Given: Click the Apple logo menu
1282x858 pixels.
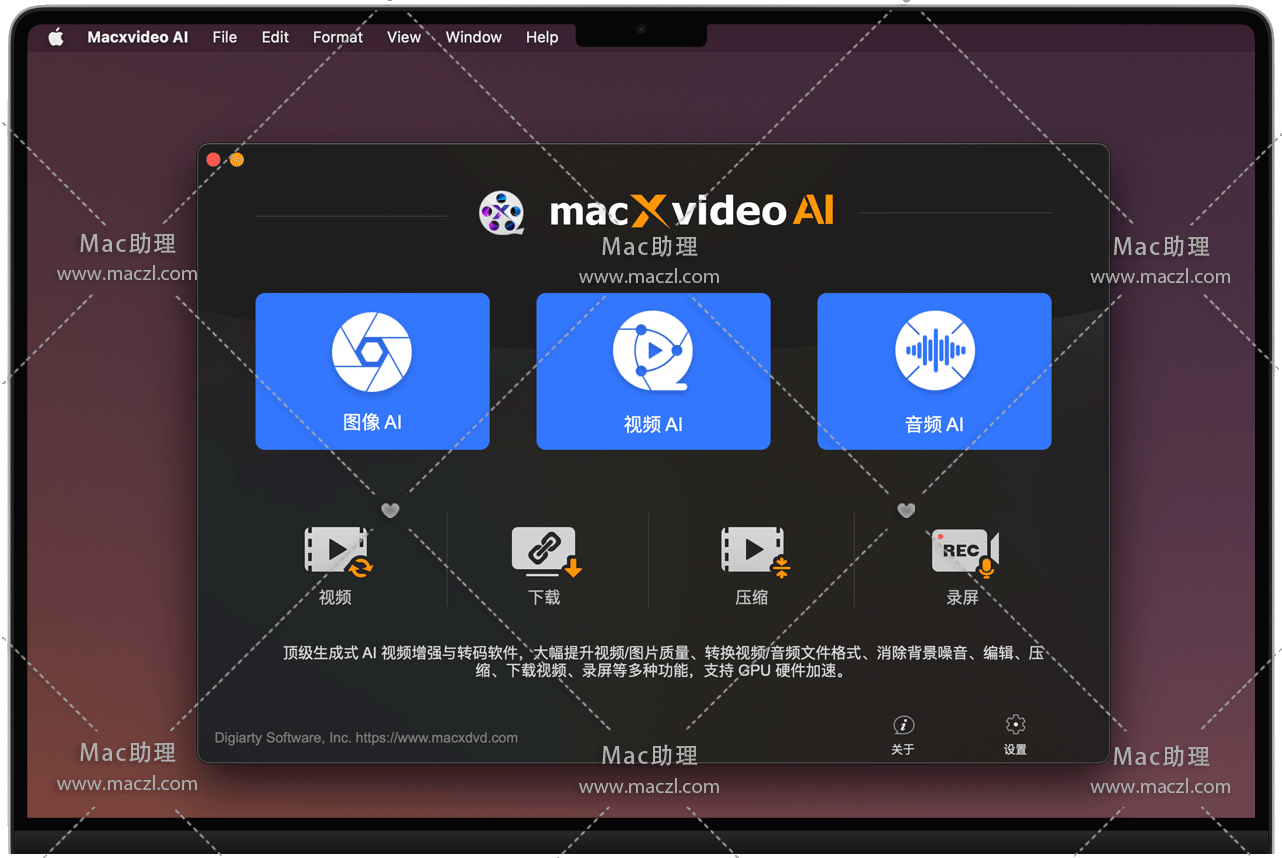Looking at the screenshot, I should coord(56,37).
